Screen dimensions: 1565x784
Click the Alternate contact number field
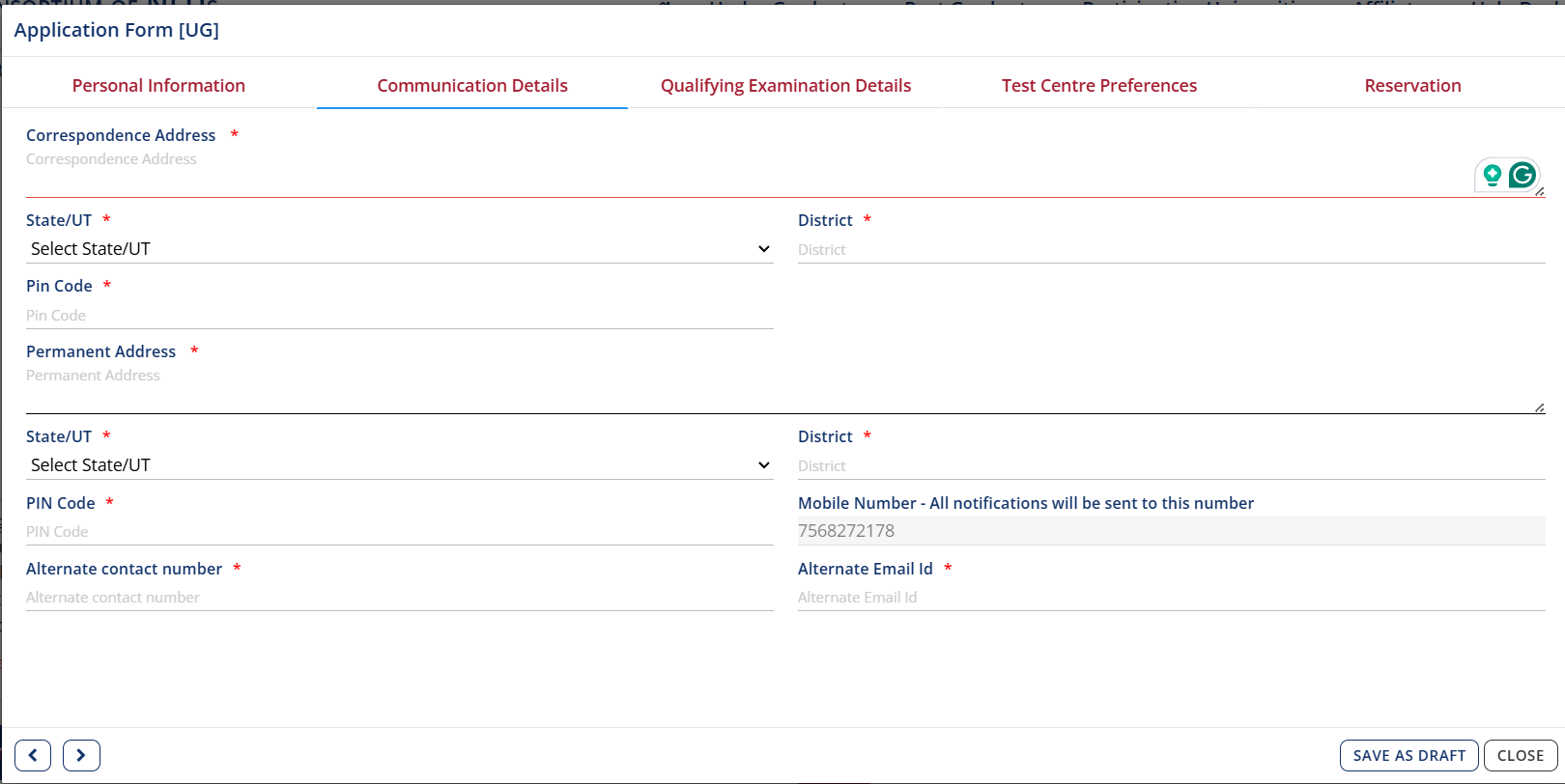point(400,597)
